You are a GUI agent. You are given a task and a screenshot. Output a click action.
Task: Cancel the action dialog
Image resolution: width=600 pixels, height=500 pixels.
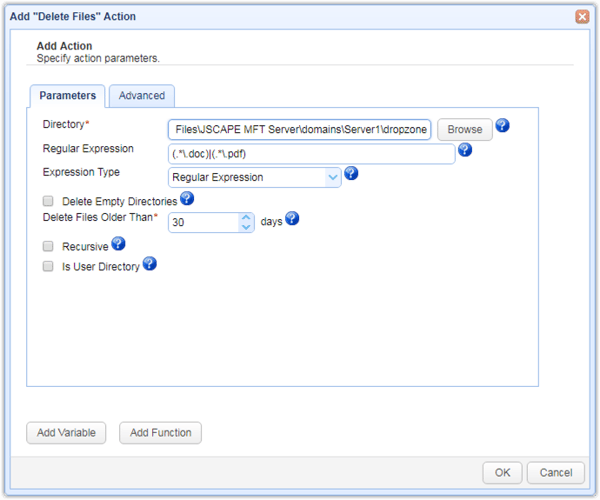[556, 473]
